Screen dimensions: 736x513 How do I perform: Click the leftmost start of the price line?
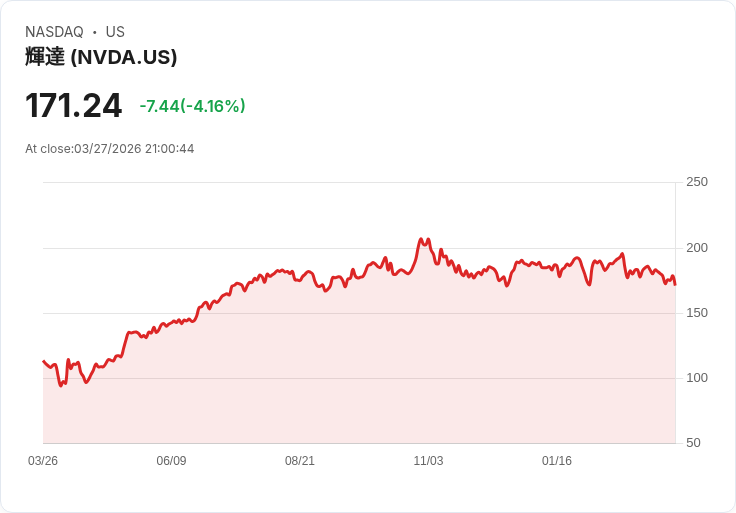tap(44, 361)
